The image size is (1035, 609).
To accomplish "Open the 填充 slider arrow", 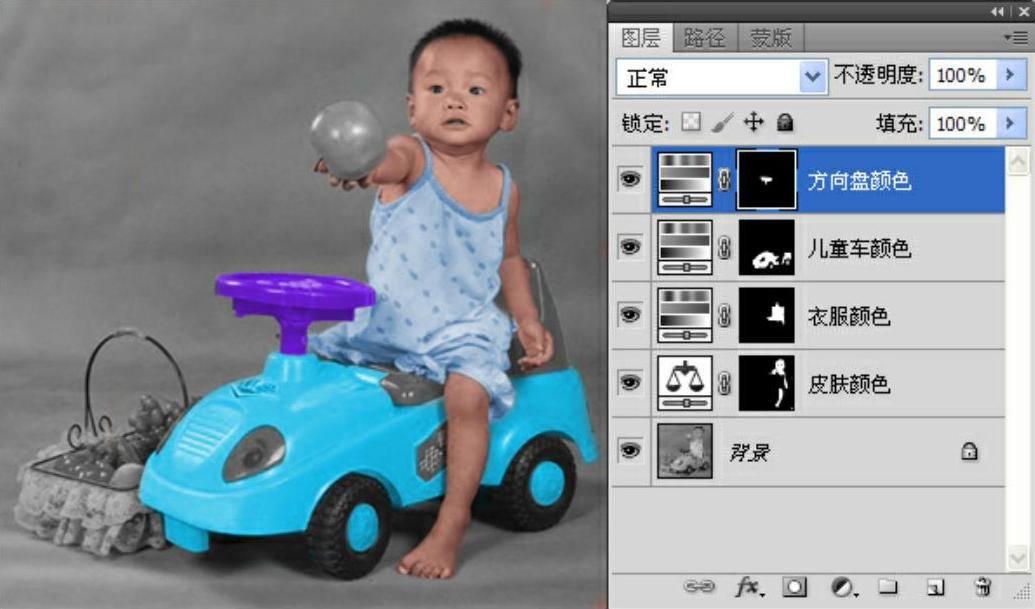I will point(1010,123).
